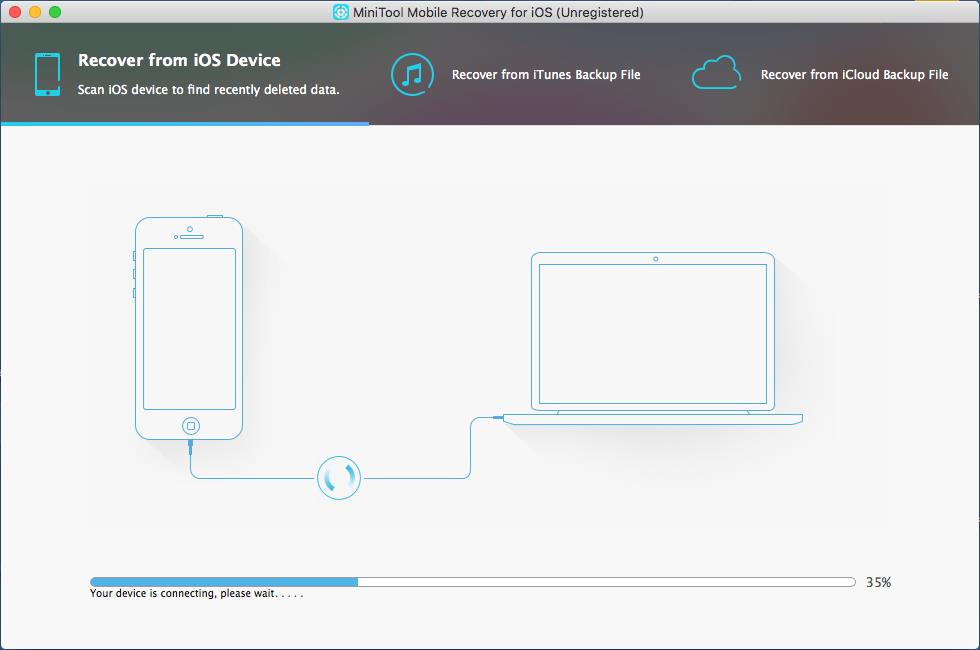Viewport: 980px width, 650px height.
Task: Click the 35% progress value
Action: click(x=878, y=582)
